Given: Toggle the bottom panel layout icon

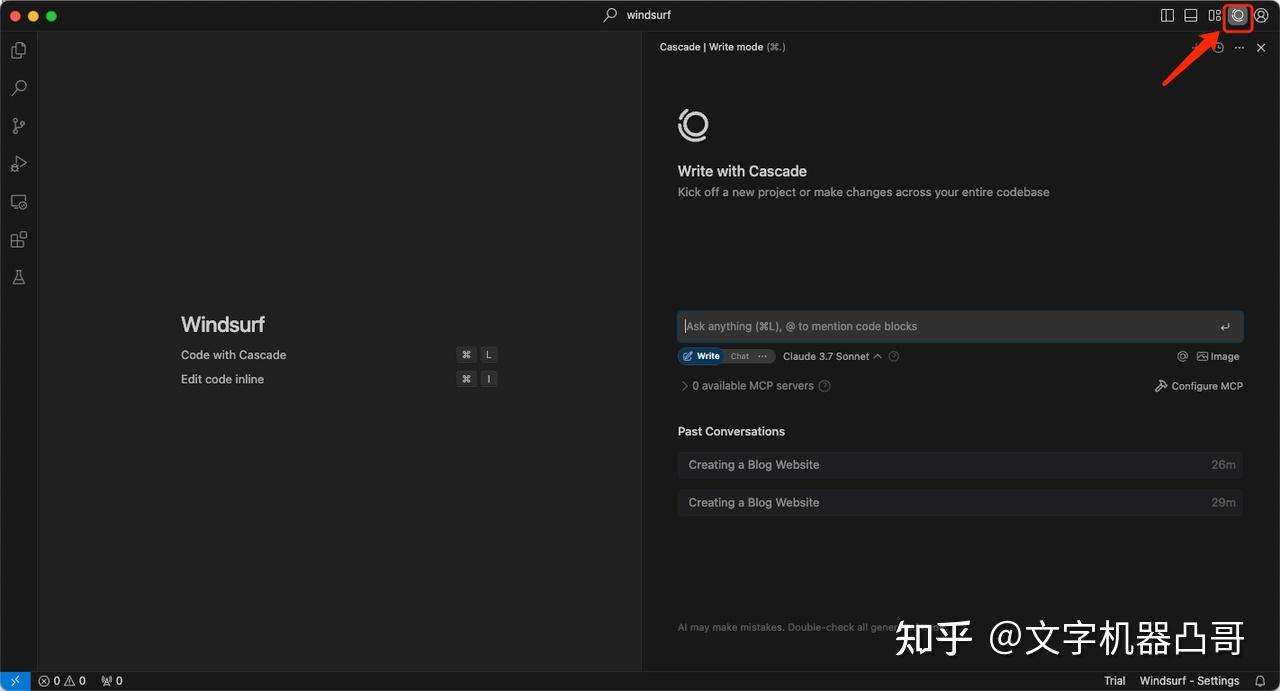Looking at the screenshot, I should [1191, 15].
